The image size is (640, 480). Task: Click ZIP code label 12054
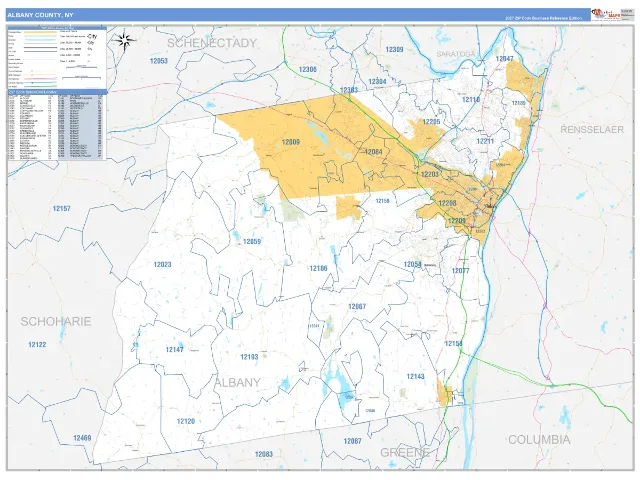412,264
